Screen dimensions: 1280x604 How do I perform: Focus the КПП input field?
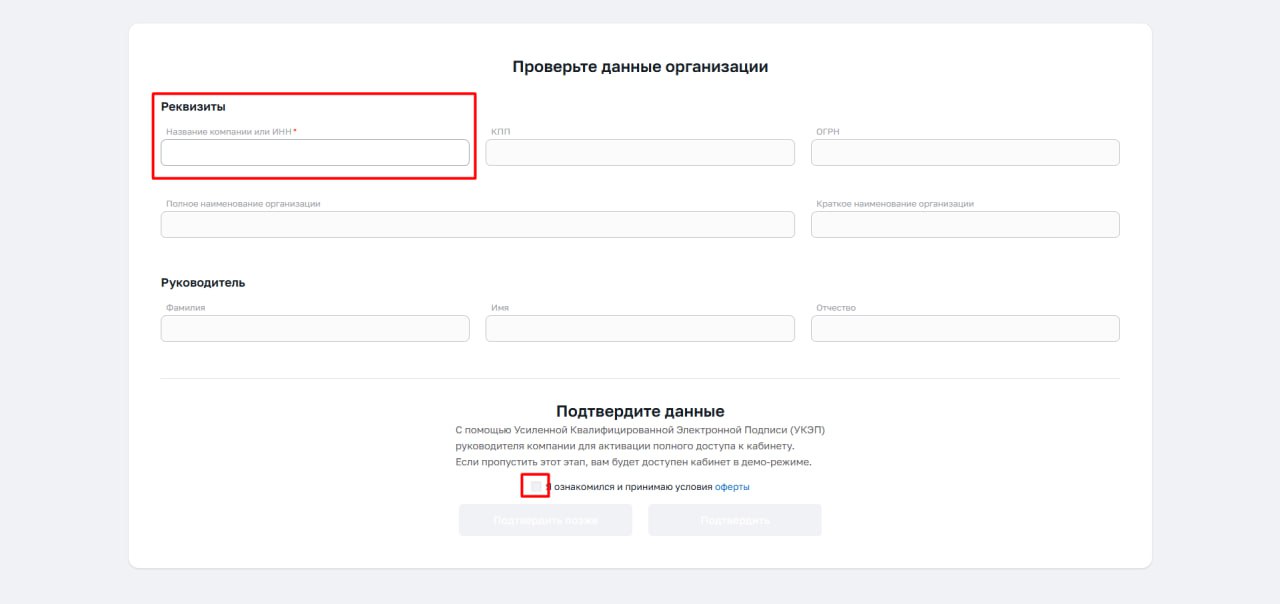639,152
